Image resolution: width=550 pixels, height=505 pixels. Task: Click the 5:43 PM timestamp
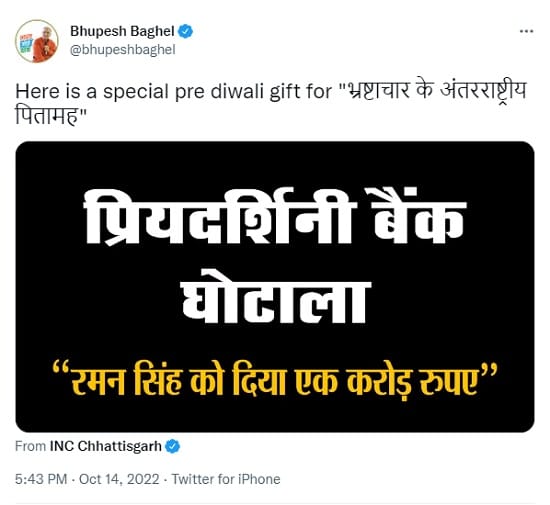coord(41,479)
